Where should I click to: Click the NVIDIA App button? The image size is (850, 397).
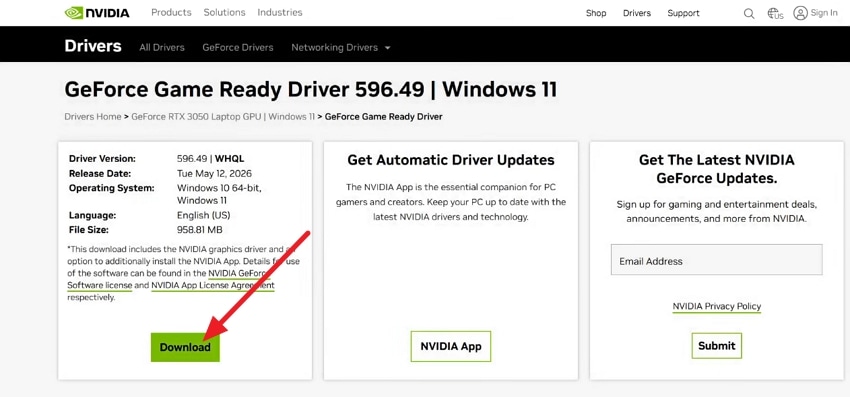(450, 346)
